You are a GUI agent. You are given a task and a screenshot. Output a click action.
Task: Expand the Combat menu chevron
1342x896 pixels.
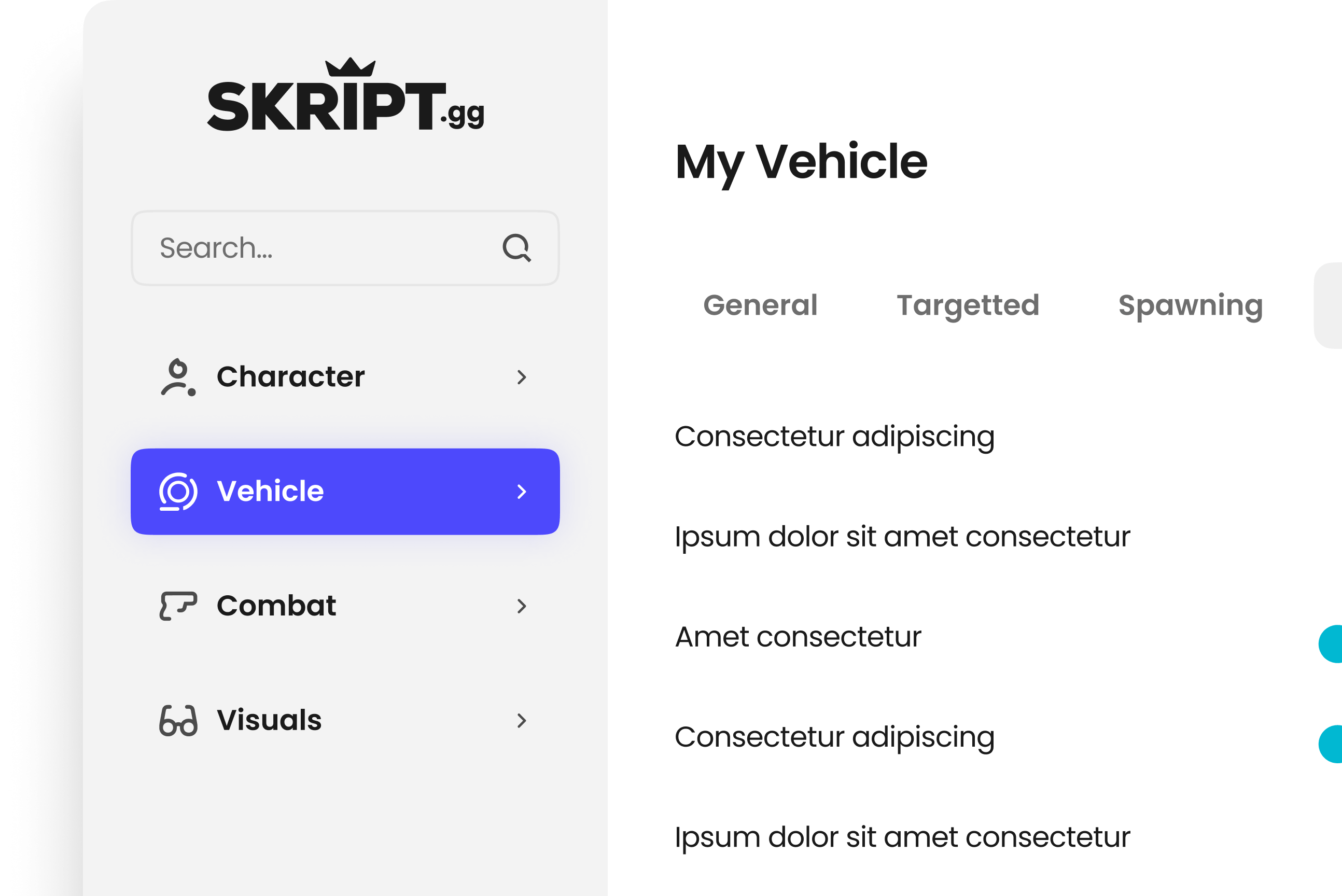point(521,606)
